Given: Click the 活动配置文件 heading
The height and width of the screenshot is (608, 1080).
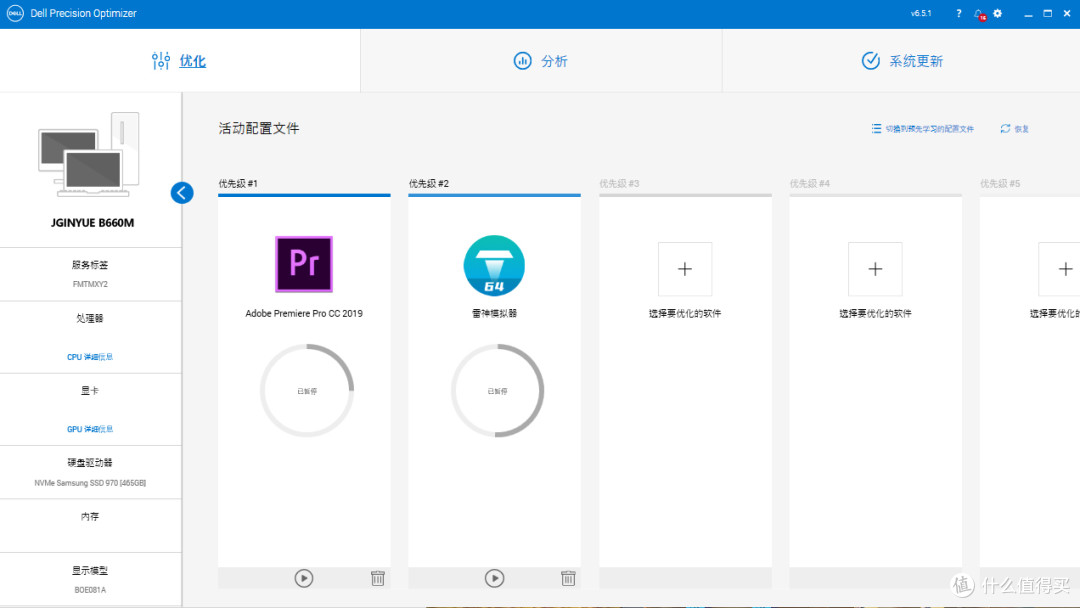Looking at the screenshot, I should (259, 128).
